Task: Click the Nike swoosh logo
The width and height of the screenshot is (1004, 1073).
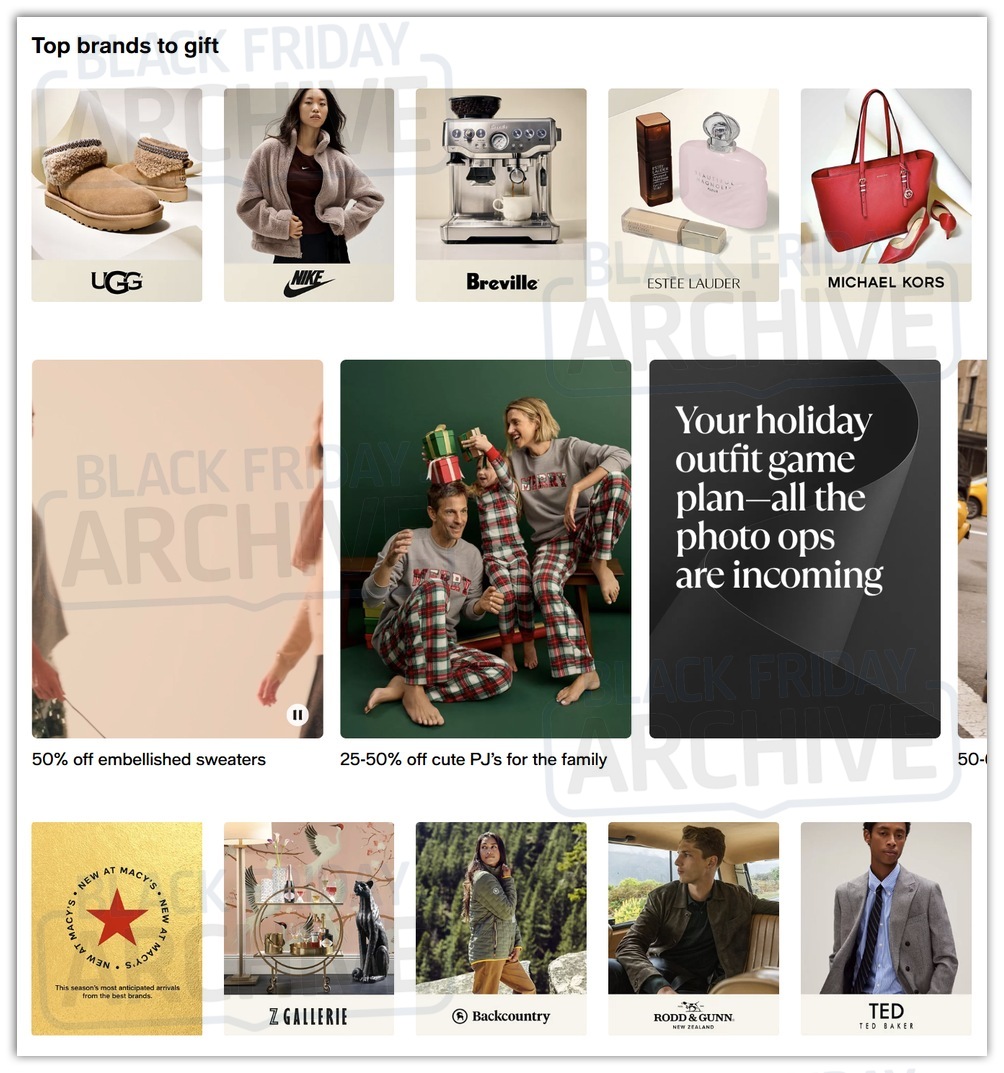Action: point(309,283)
